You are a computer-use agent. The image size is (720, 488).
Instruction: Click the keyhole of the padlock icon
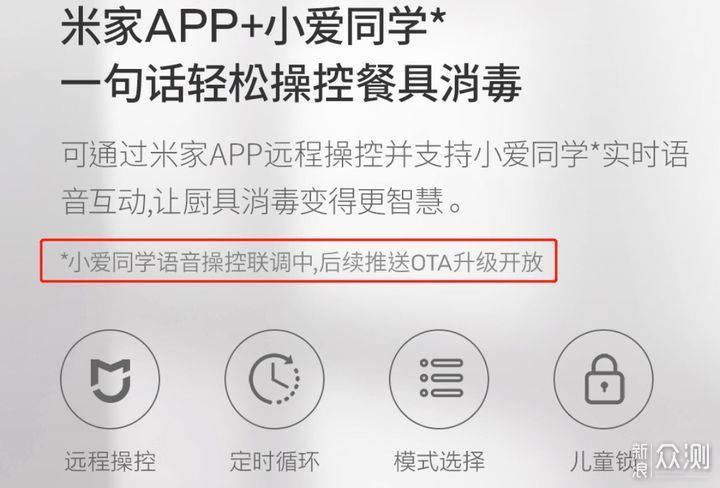pos(604,387)
